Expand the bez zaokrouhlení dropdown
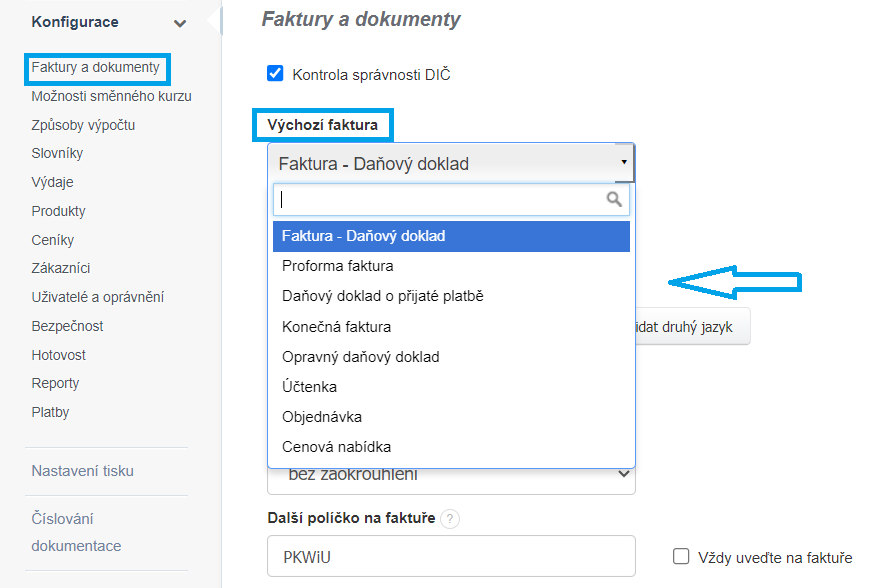Screen dimensions: 870x588 click(x=624, y=474)
